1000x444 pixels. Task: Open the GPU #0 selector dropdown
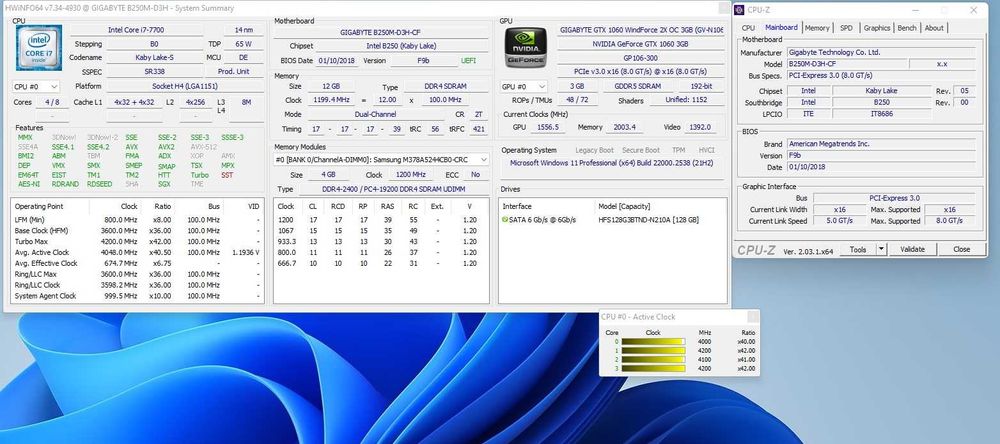[524, 86]
